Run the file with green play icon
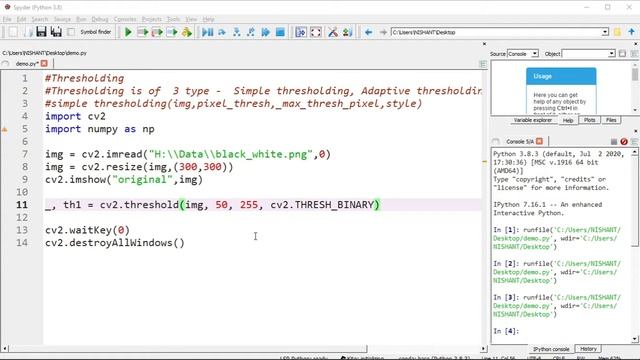Screen dimensions: 640x360 tap(128, 32)
